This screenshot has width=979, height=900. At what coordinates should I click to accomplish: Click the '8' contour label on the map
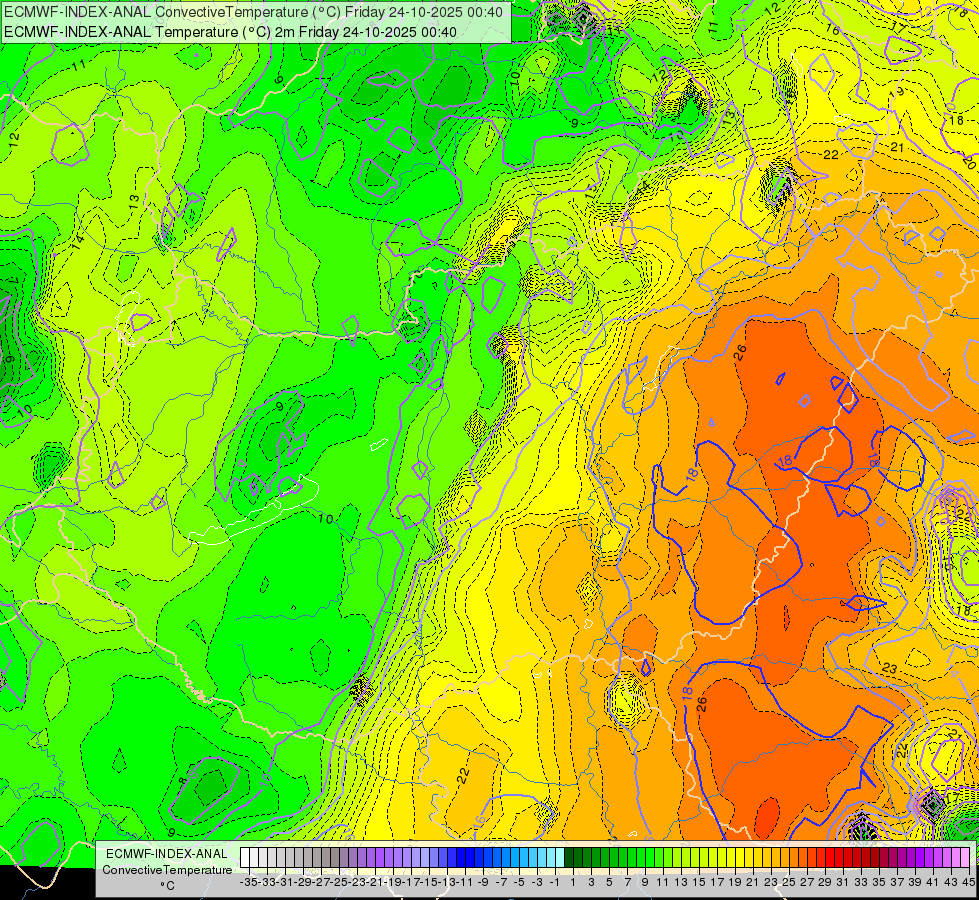click(x=182, y=780)
